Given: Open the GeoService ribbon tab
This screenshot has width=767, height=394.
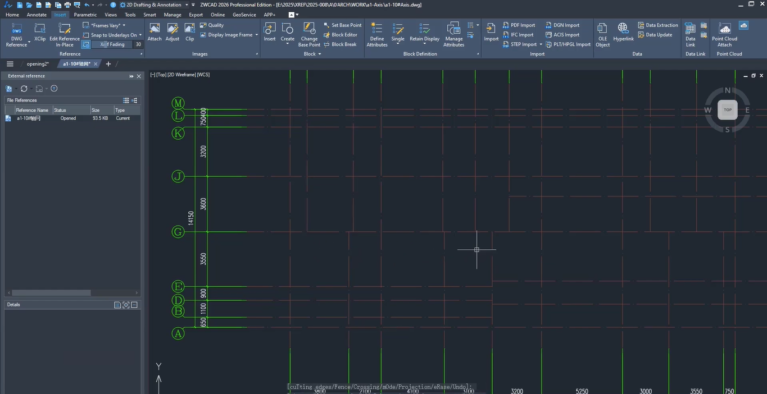Looking at the screenshot, I should [244, 15].
